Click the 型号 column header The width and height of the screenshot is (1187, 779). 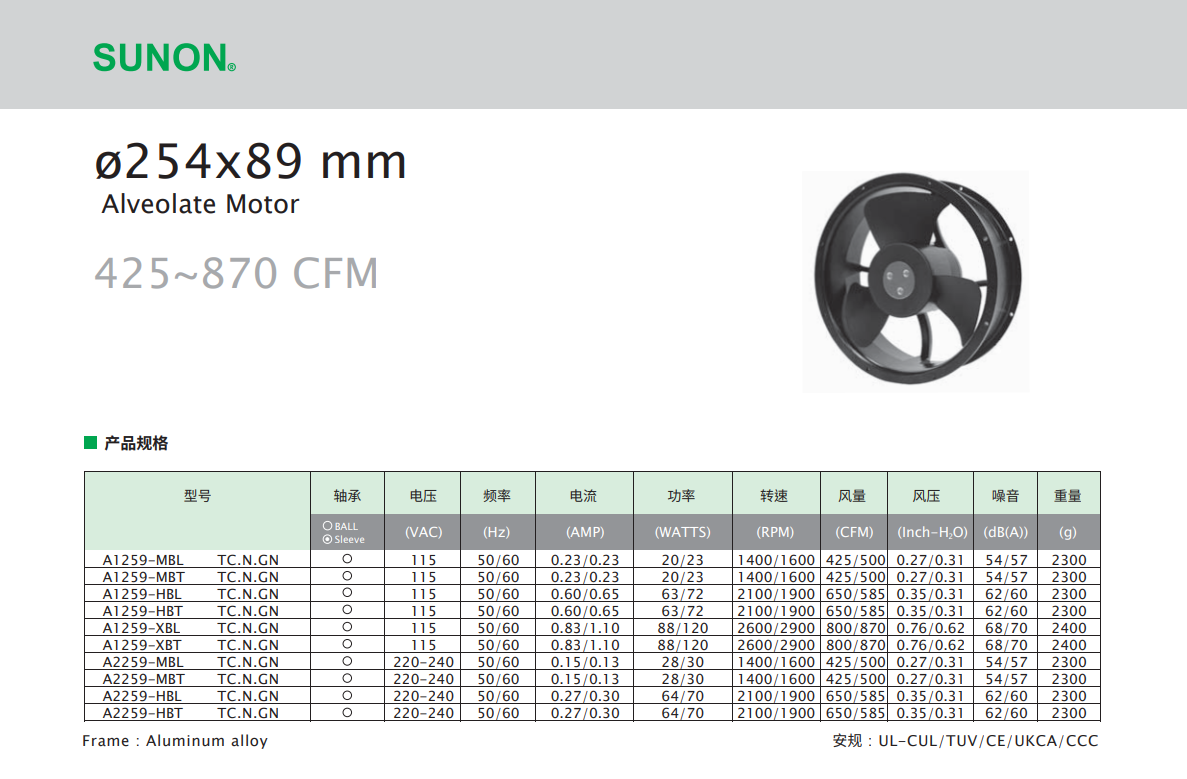tap(198, 496)
